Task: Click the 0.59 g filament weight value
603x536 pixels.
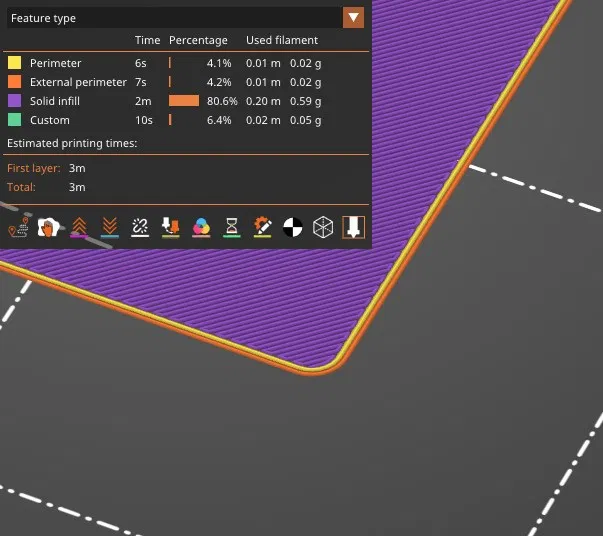Action: coord(305,102)
